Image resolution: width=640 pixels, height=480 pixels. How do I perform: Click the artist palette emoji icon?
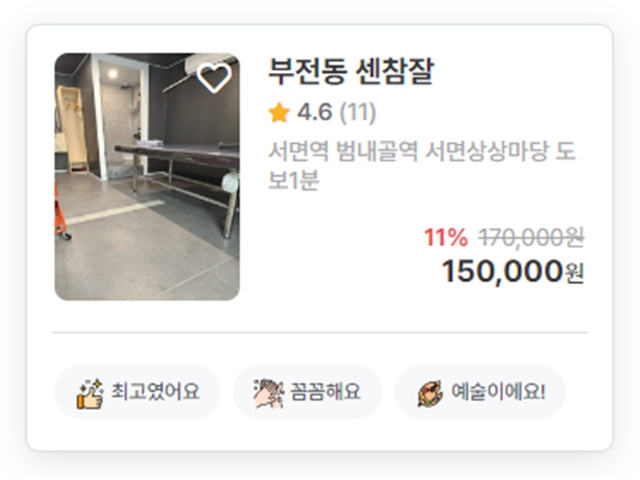[430, 393]
